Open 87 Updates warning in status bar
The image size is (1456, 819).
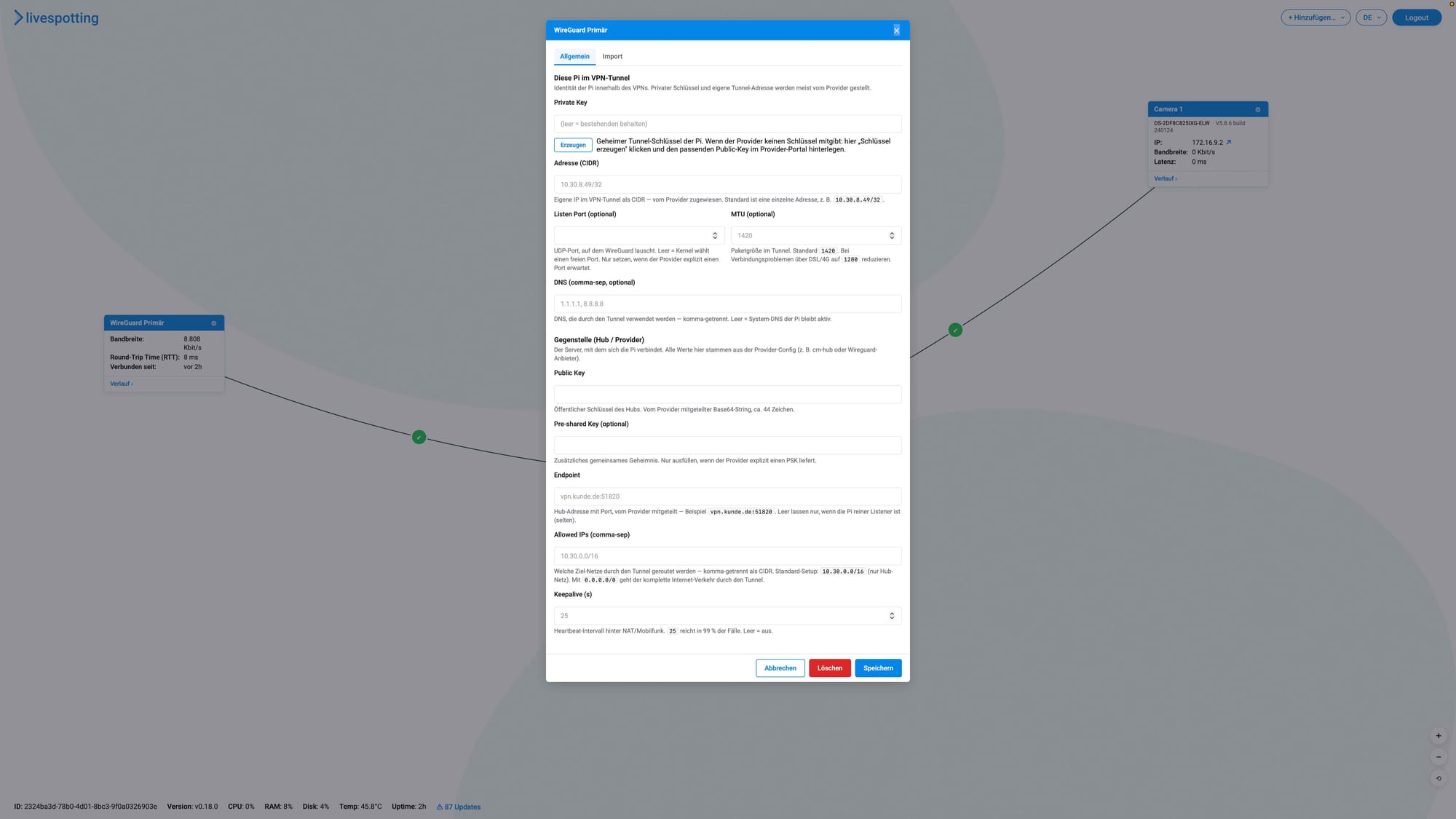coord(459,807)
